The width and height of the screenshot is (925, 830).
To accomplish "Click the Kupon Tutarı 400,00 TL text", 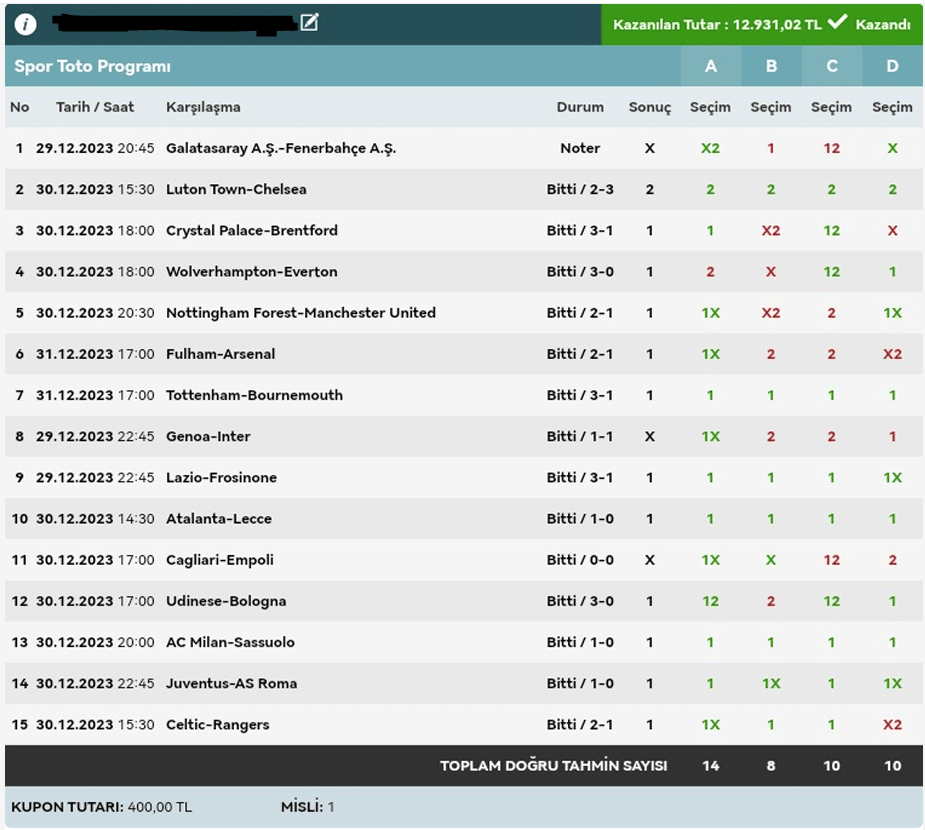I will [x=102, y=807].
